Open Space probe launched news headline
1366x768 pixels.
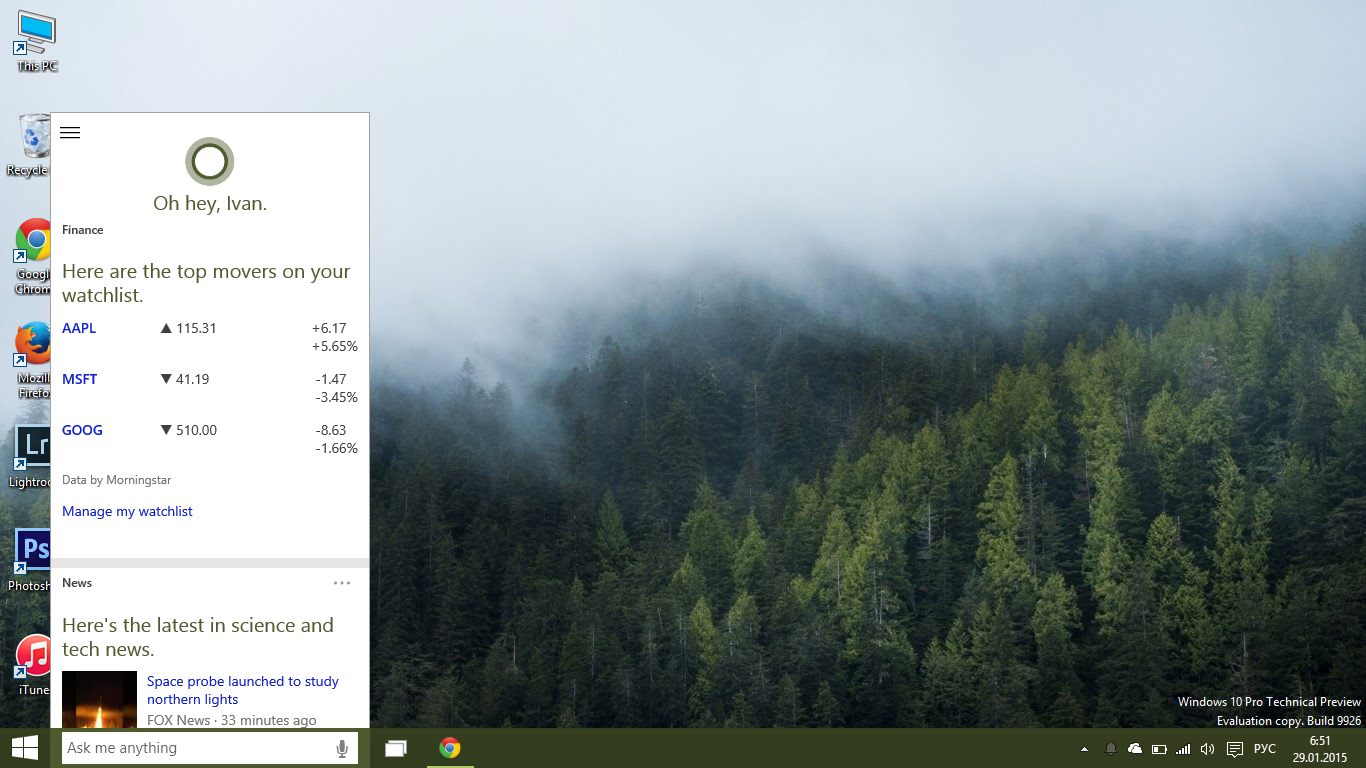pos(243,690)
